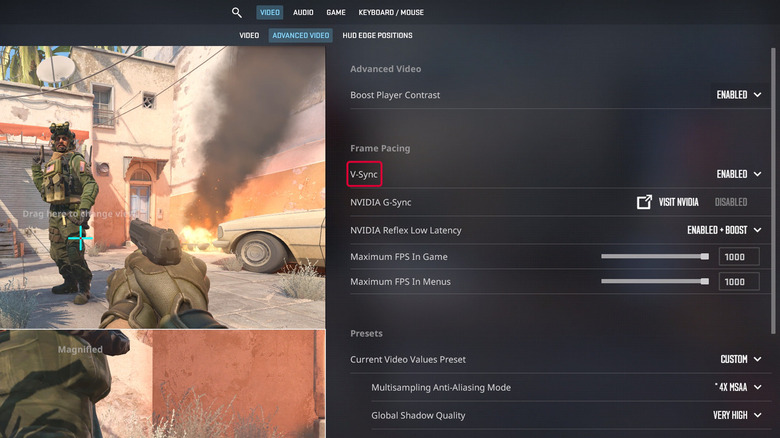The height and width of the screenshot is (438, 780).
Task: Click the Current Video Values Preset label
Action: tap(408, 359)
